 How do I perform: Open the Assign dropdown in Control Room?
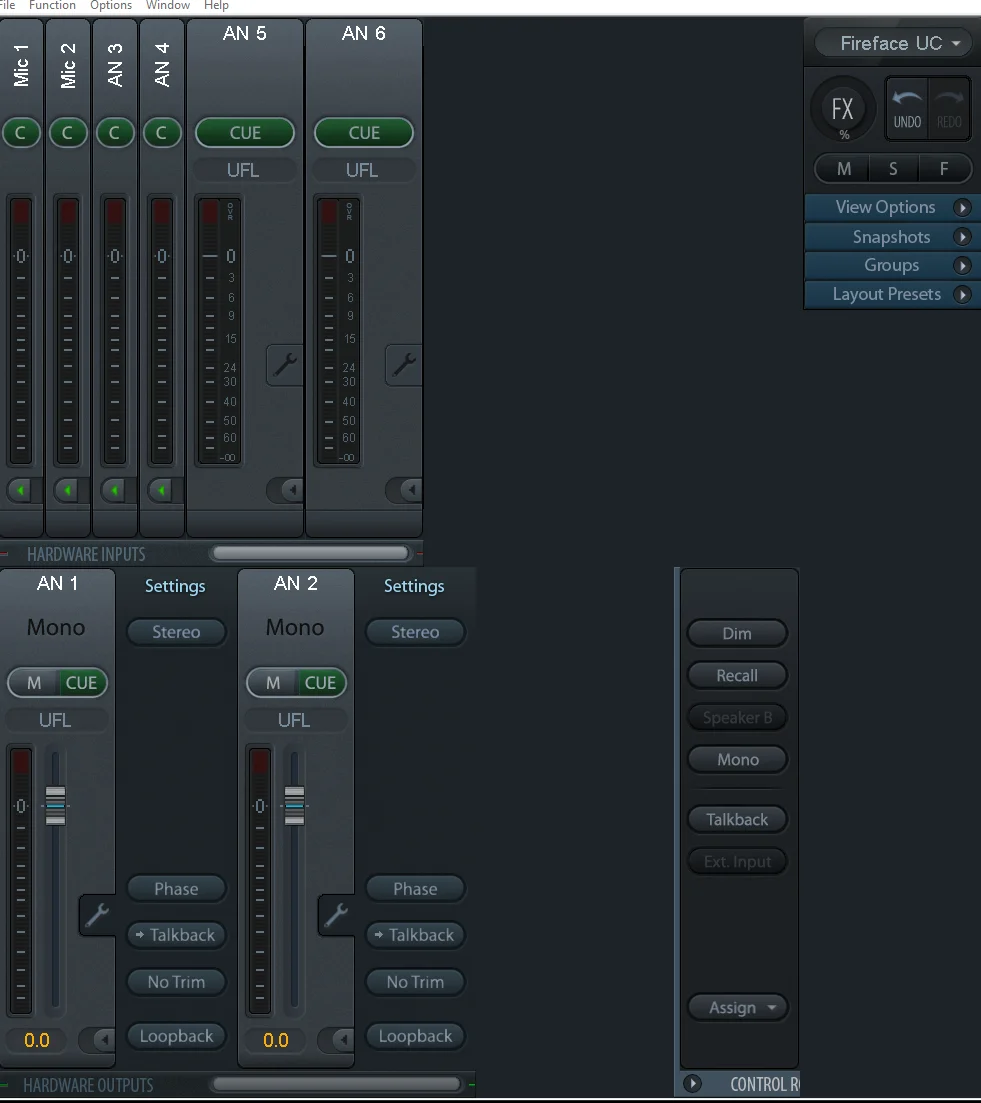pyautogui.click(x=738, y=1008)
